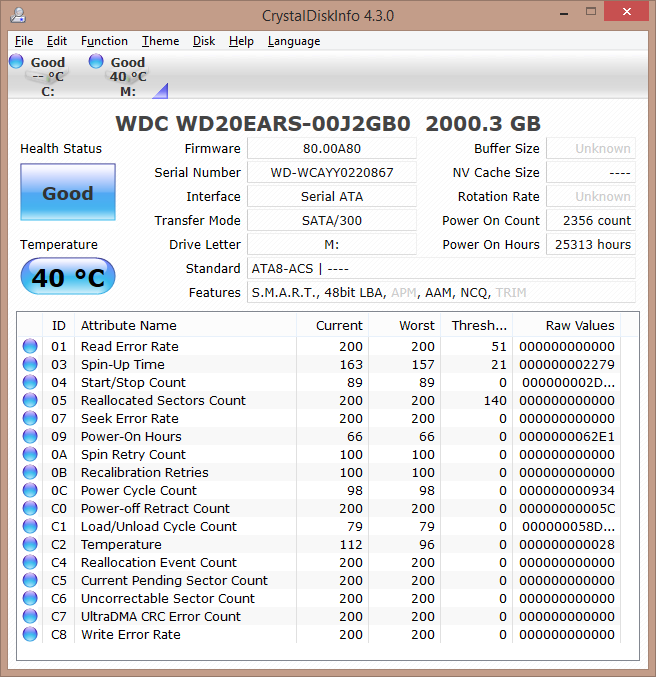Click raw value 00000000005C
Viewport: 656px width, 677px height.
[x=567, y=508]
